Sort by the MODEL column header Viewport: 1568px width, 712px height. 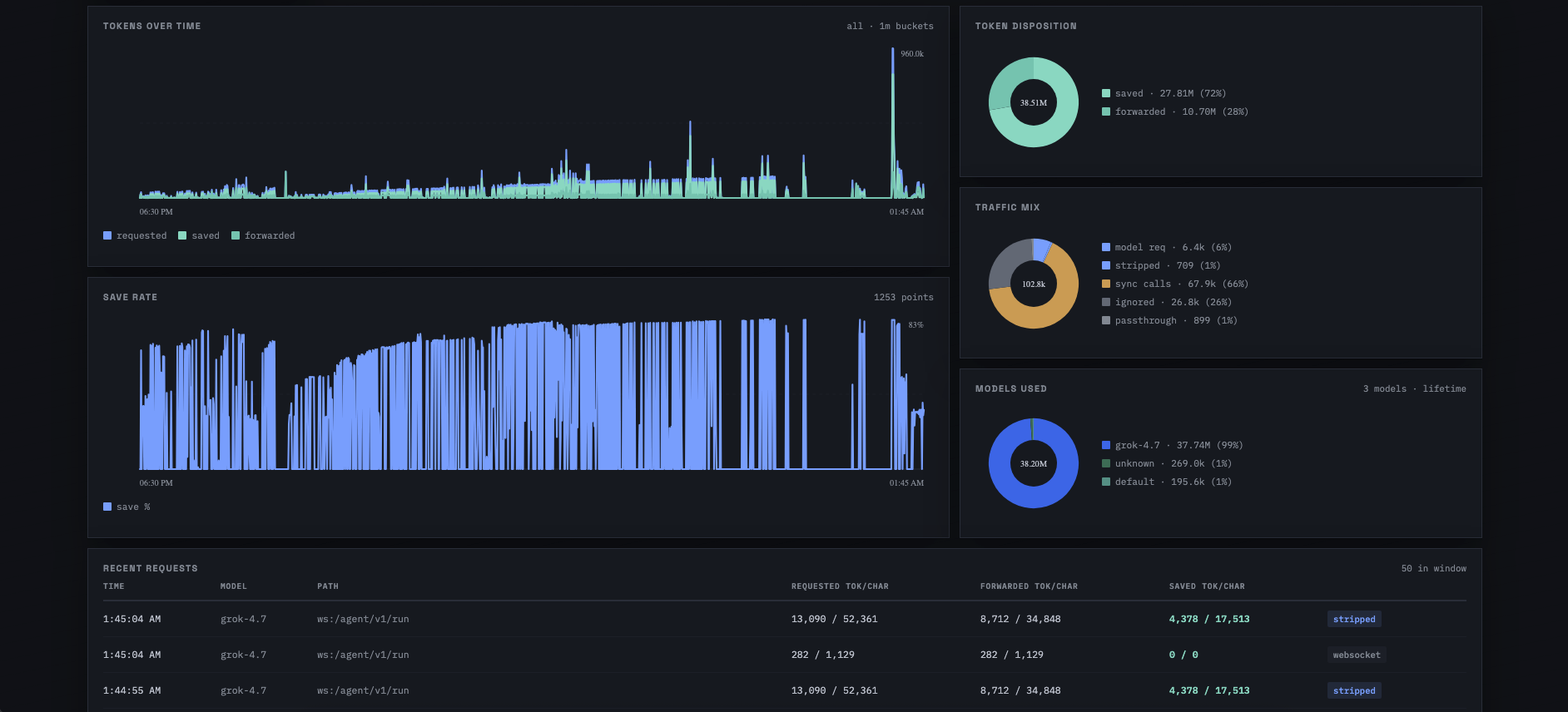[x=233, y=586]
